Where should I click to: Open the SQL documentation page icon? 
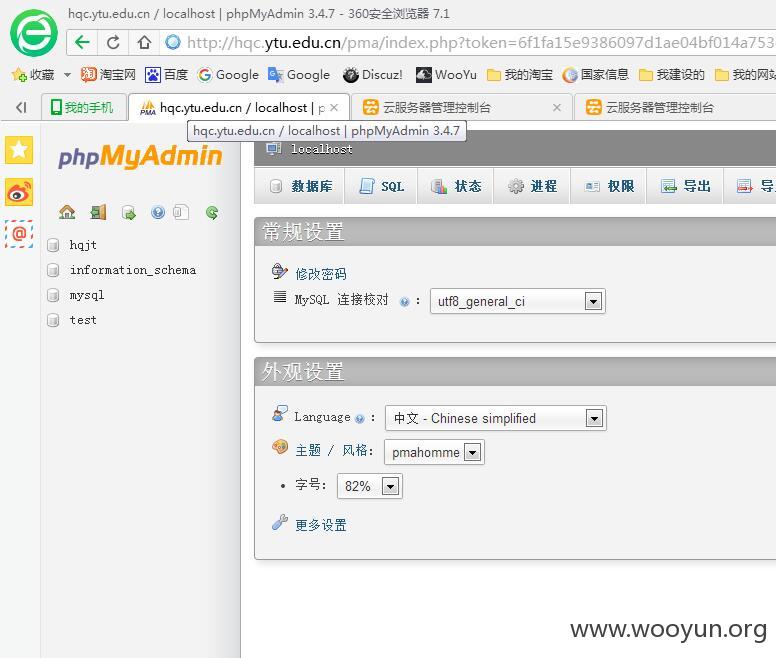(x=181, y=213)
